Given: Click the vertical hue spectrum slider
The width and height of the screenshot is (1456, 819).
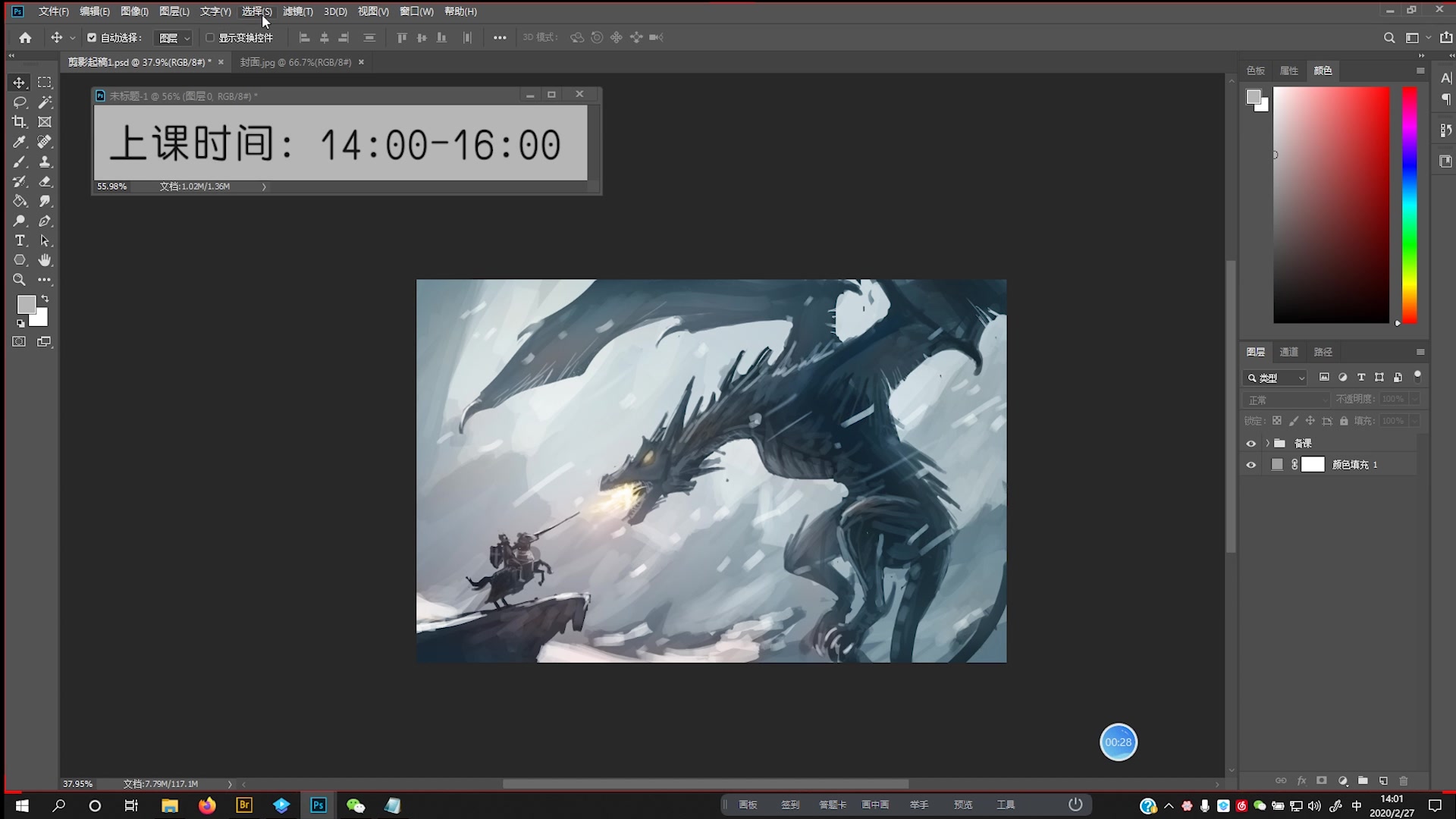Looking at the screenshot, I should pyautogui.click(x=1409, y=205).
